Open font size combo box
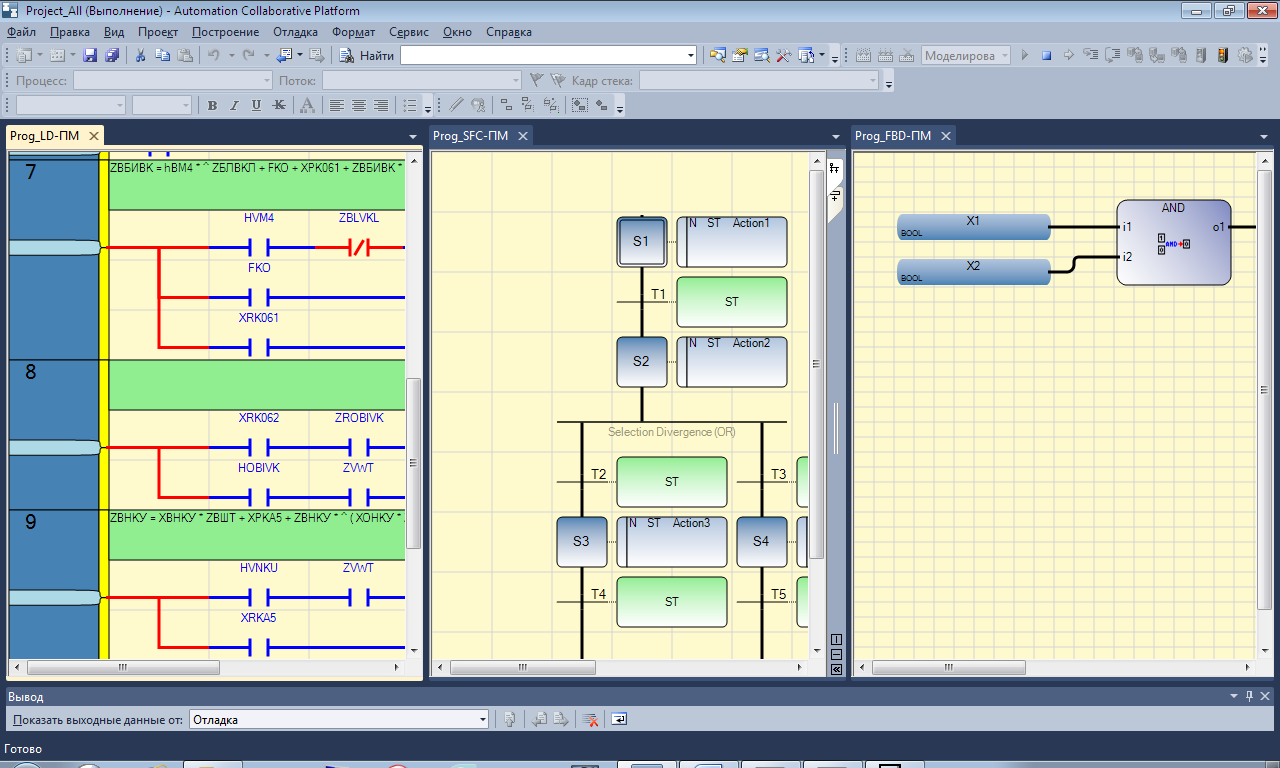This screenshot has width=1280, height=768. click(161, 105)
